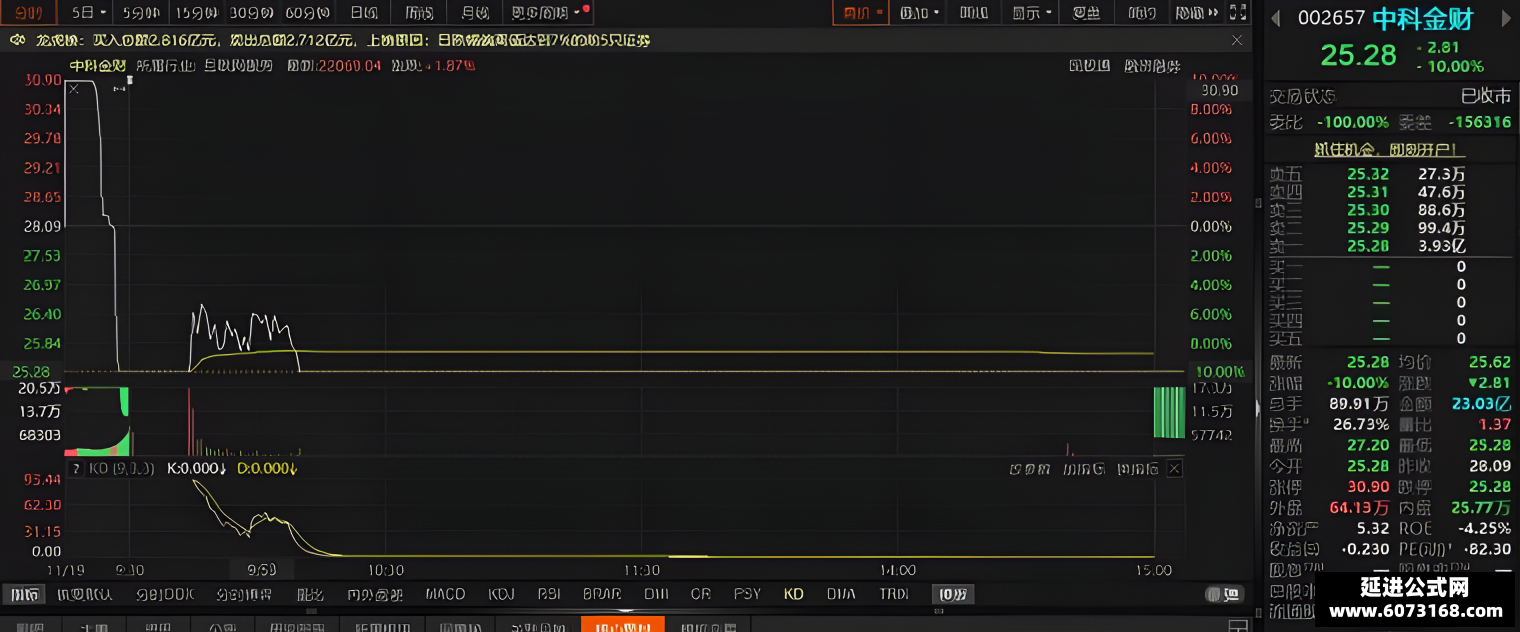
Task: Click the panel collapse handle beside quote panel
Action: tap(1258, 408)
